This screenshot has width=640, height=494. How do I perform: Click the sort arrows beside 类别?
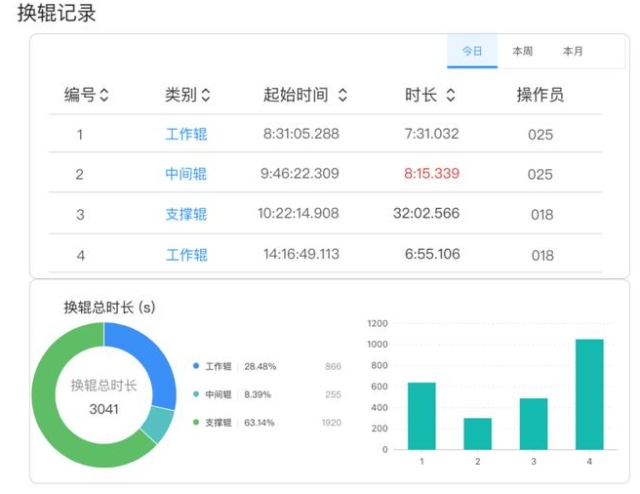[206, 95]
